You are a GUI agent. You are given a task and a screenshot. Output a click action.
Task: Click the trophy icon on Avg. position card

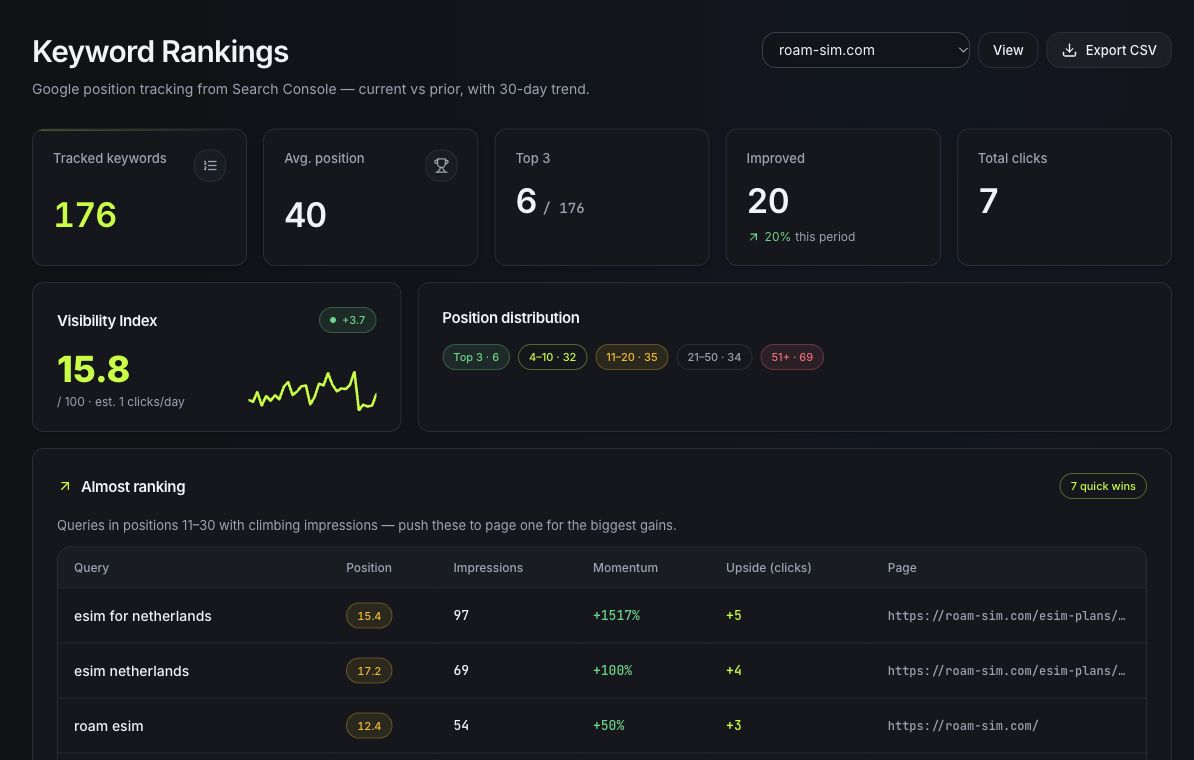[x=441, y=165]
